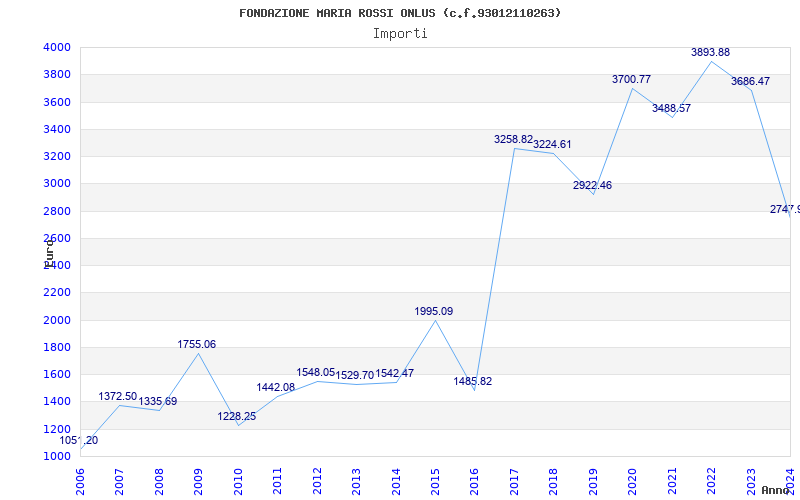The image size is (800, 500).
Task: Select data label 3700.77
Action: coord(632,80)
